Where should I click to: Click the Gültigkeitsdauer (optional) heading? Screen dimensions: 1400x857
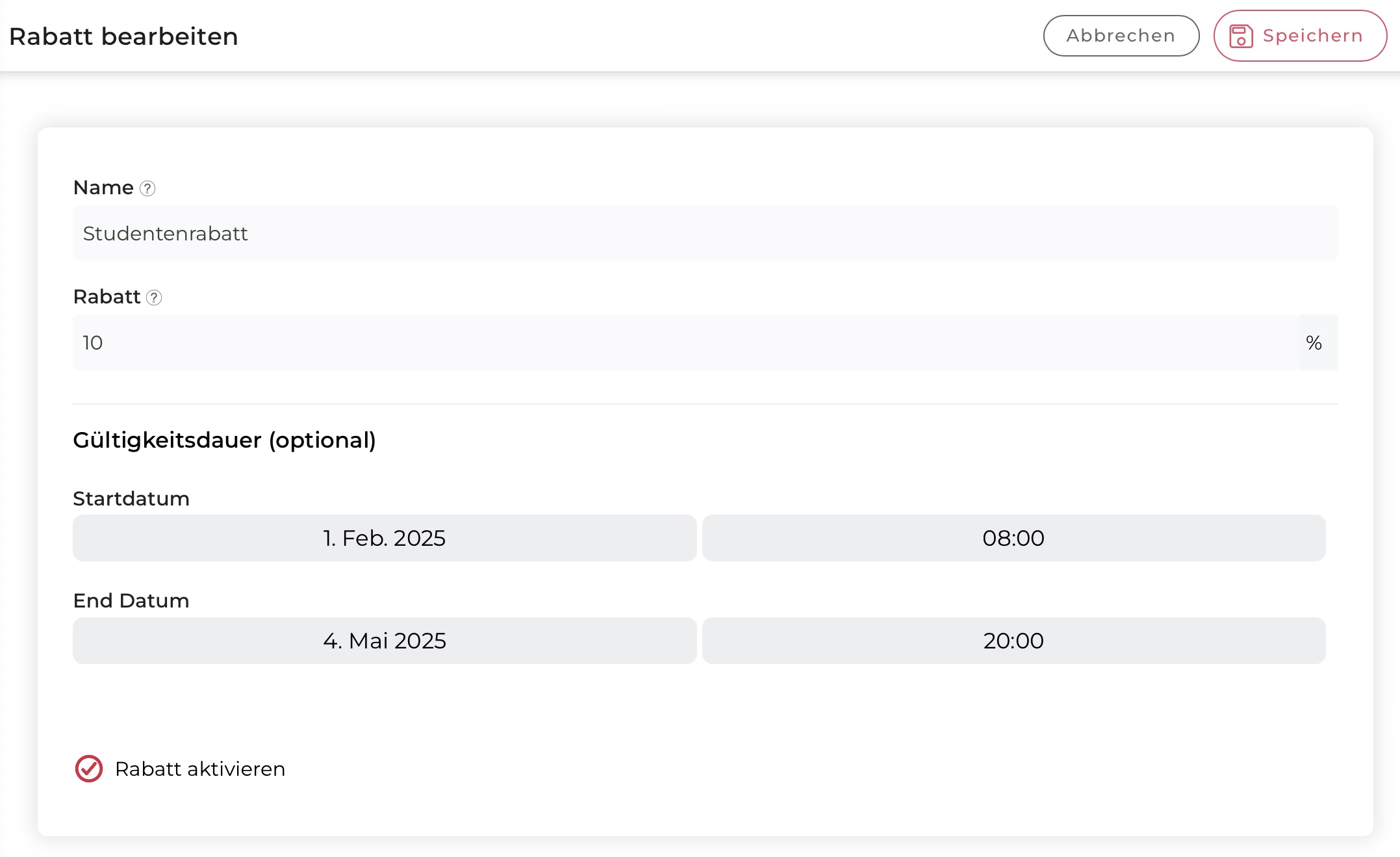[x=224, y=440]
